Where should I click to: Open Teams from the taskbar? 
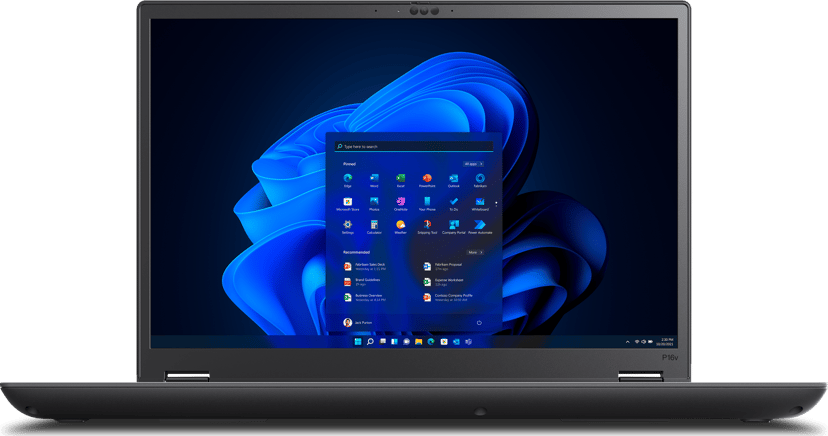click(x=468, y=342)
